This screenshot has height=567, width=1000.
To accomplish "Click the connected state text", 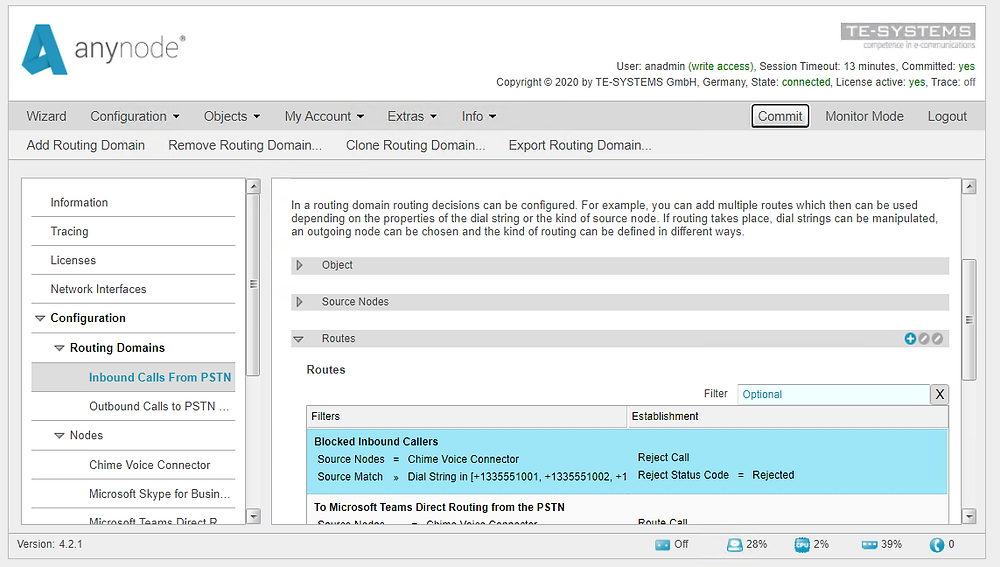I will click(806, 82).
